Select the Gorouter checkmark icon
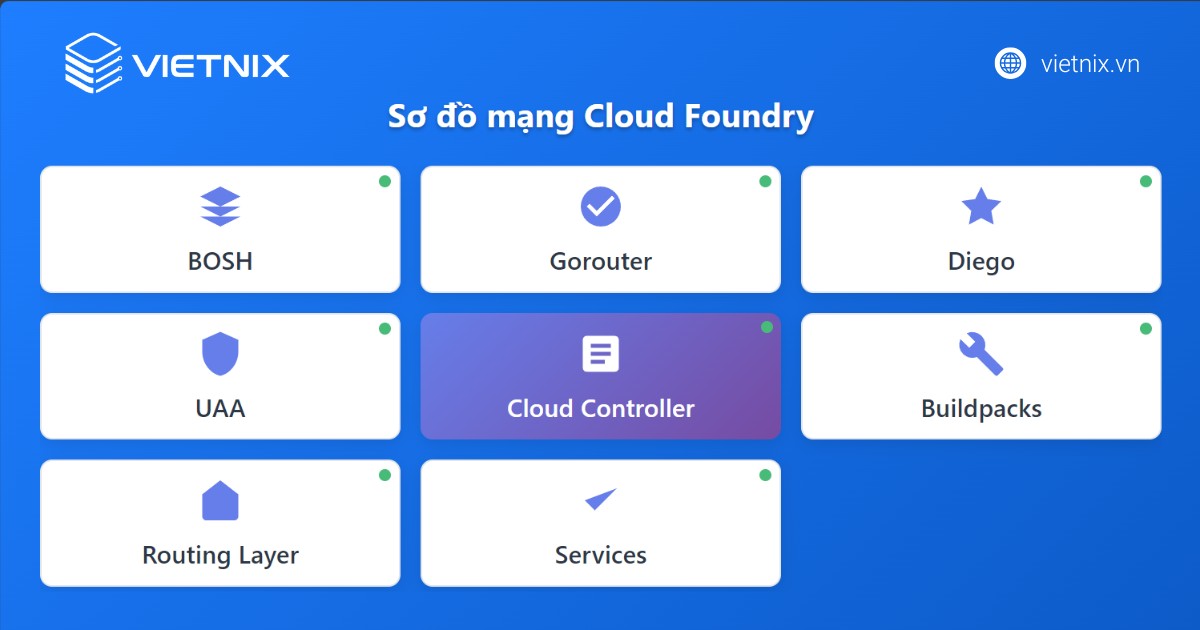This screenshot has width=1200, height=630. coord(600,207)
